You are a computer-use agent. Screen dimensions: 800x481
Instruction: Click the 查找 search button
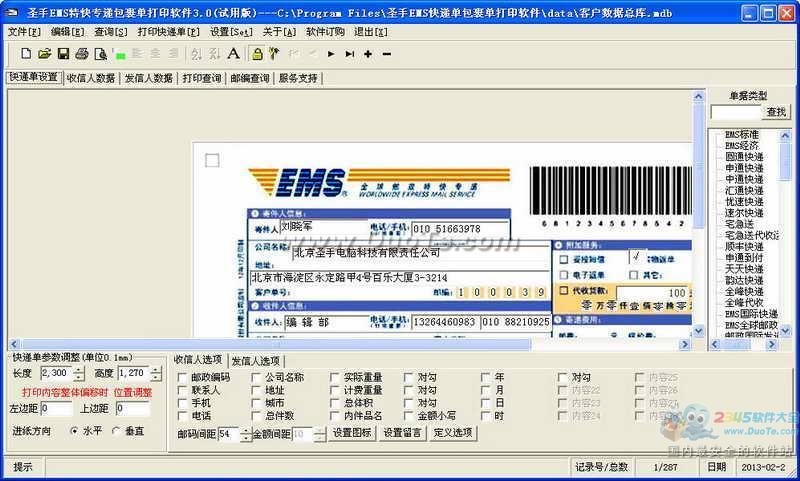tap(776, 112)
